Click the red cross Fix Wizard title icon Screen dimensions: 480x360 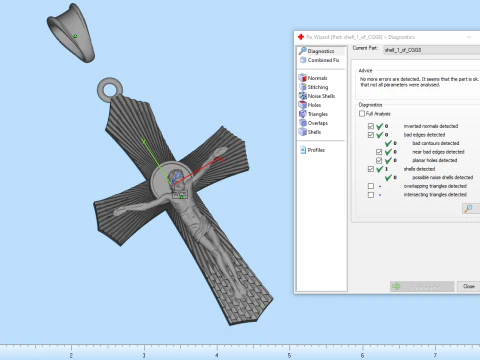(301, 37)
